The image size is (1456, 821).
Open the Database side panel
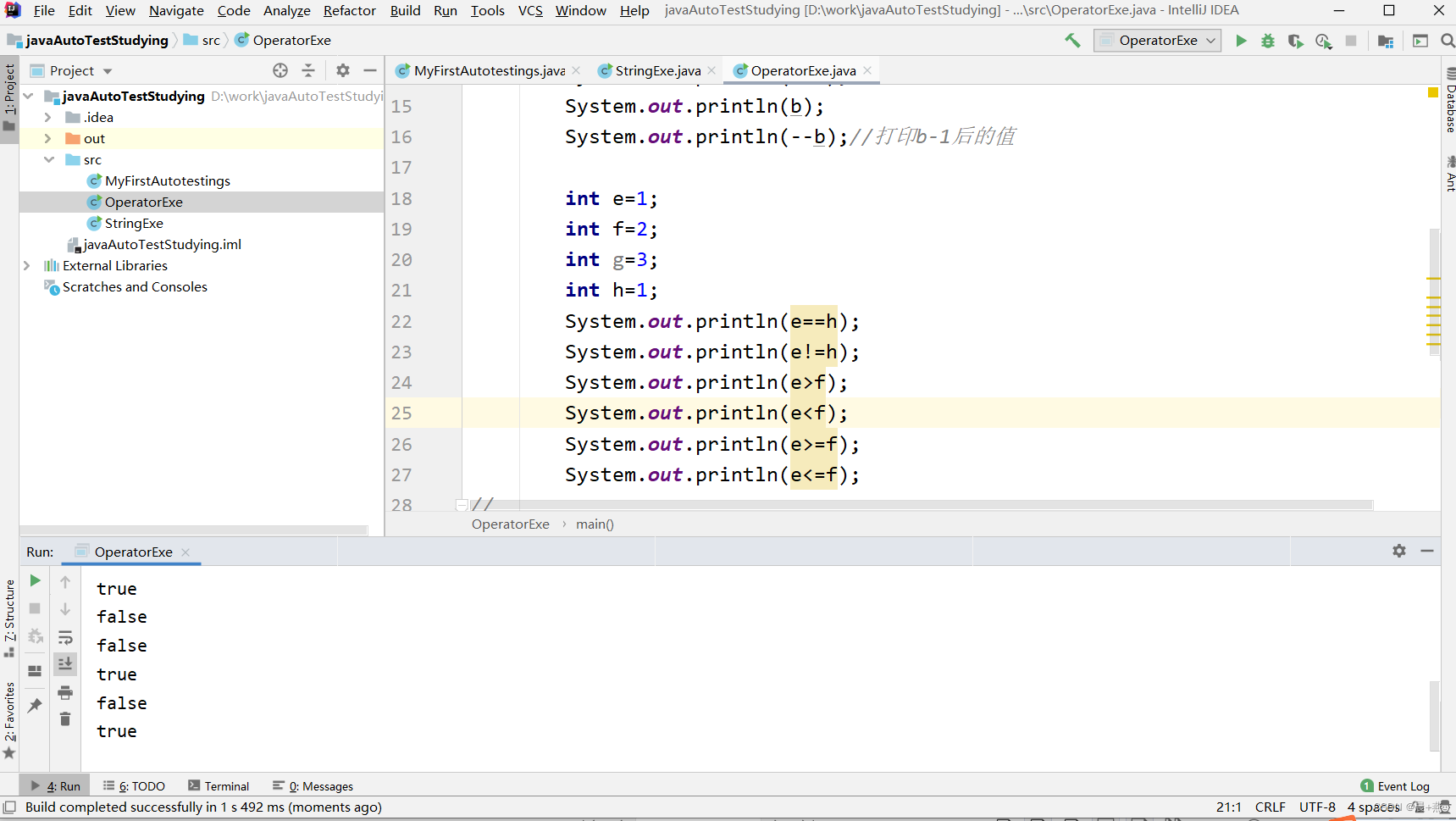pos(1449,102)
